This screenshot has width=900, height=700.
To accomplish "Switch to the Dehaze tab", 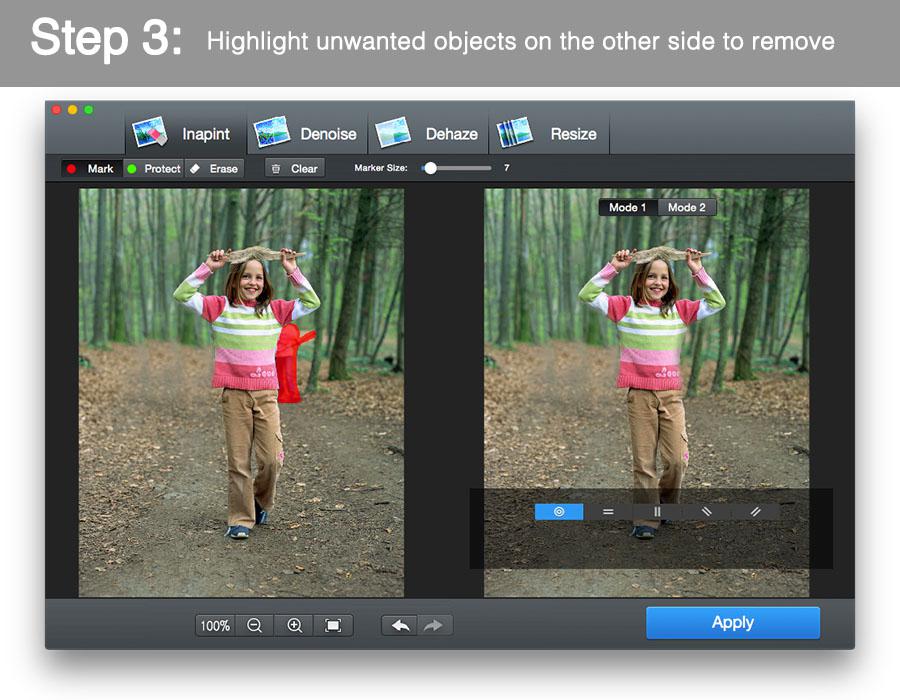I will [x=428, y=134].
